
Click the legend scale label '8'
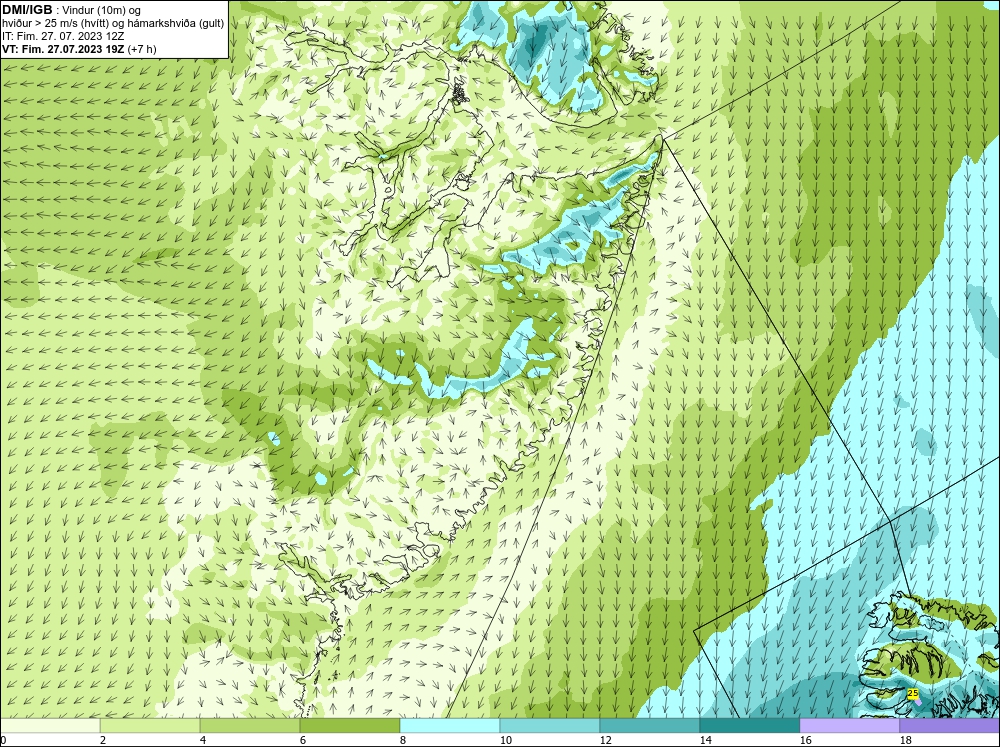[x=403, y=740]
